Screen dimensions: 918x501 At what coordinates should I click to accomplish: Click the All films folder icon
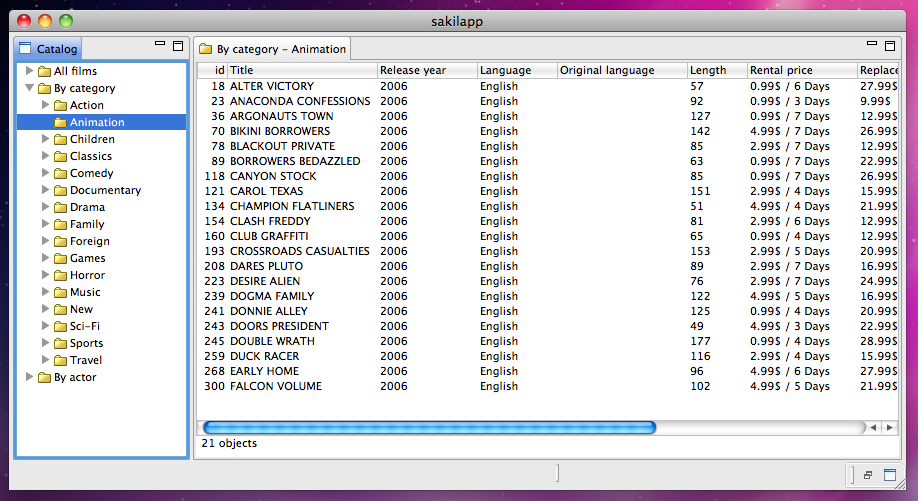tap(44, 71)
